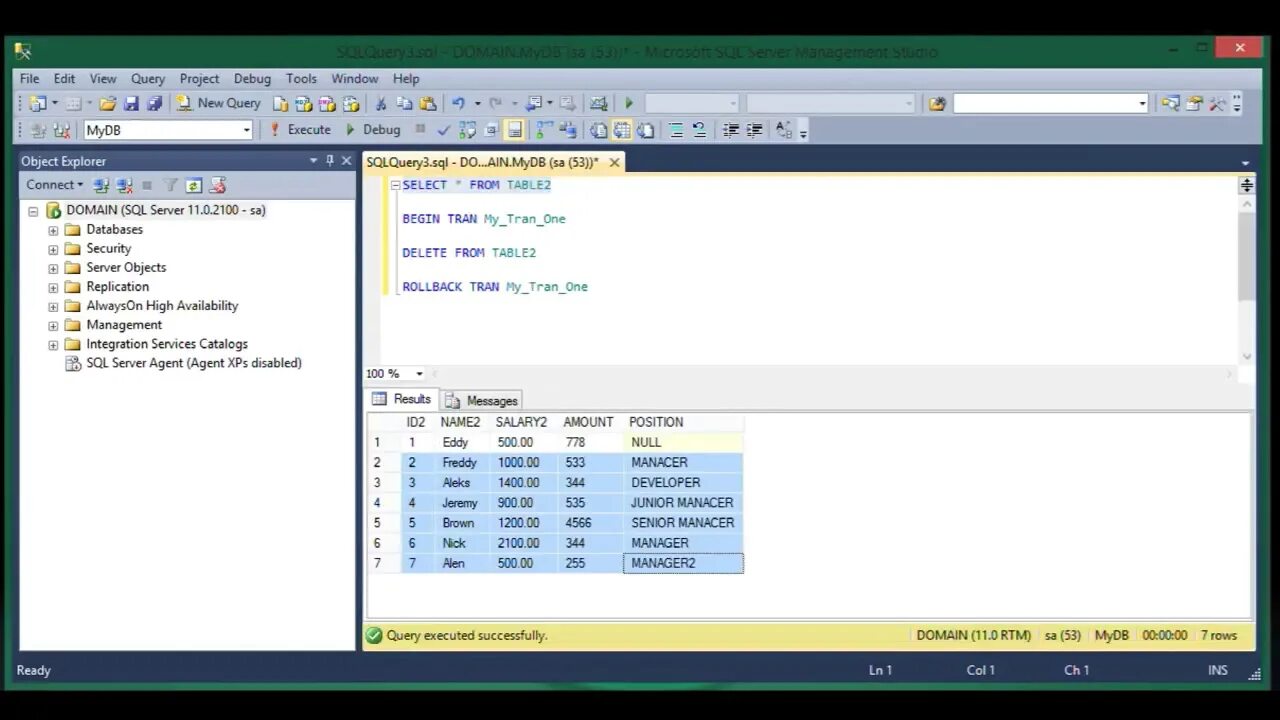Viewport: 1280px width, 720px height.
Task: Open the empty find combo box dropdown
Action: point(1142,103)
